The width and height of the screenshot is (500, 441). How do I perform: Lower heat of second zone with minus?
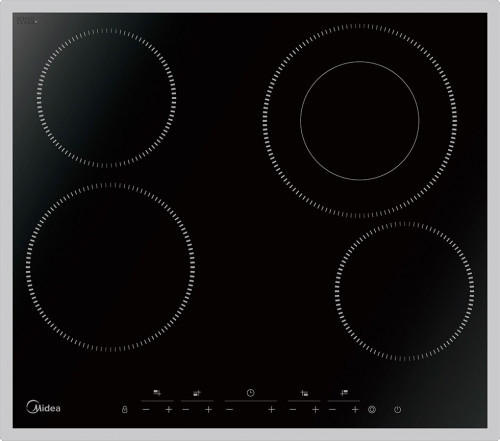pos(186,409)
